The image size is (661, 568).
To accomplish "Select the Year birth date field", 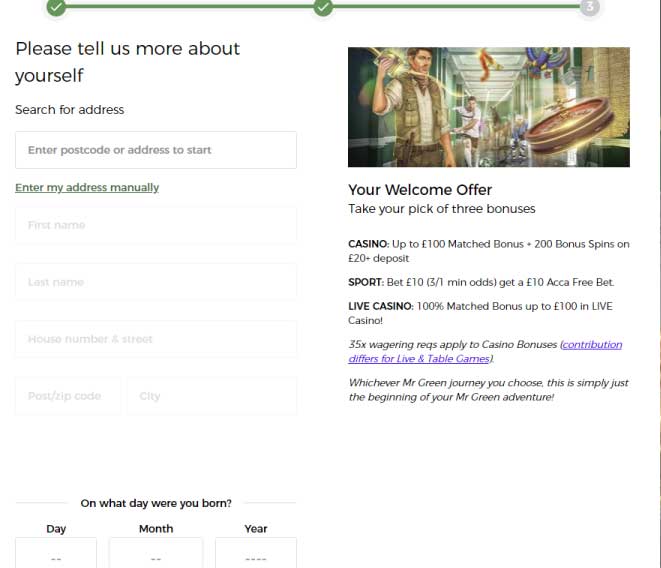I will pyautogui.click(x=256, y=553).
